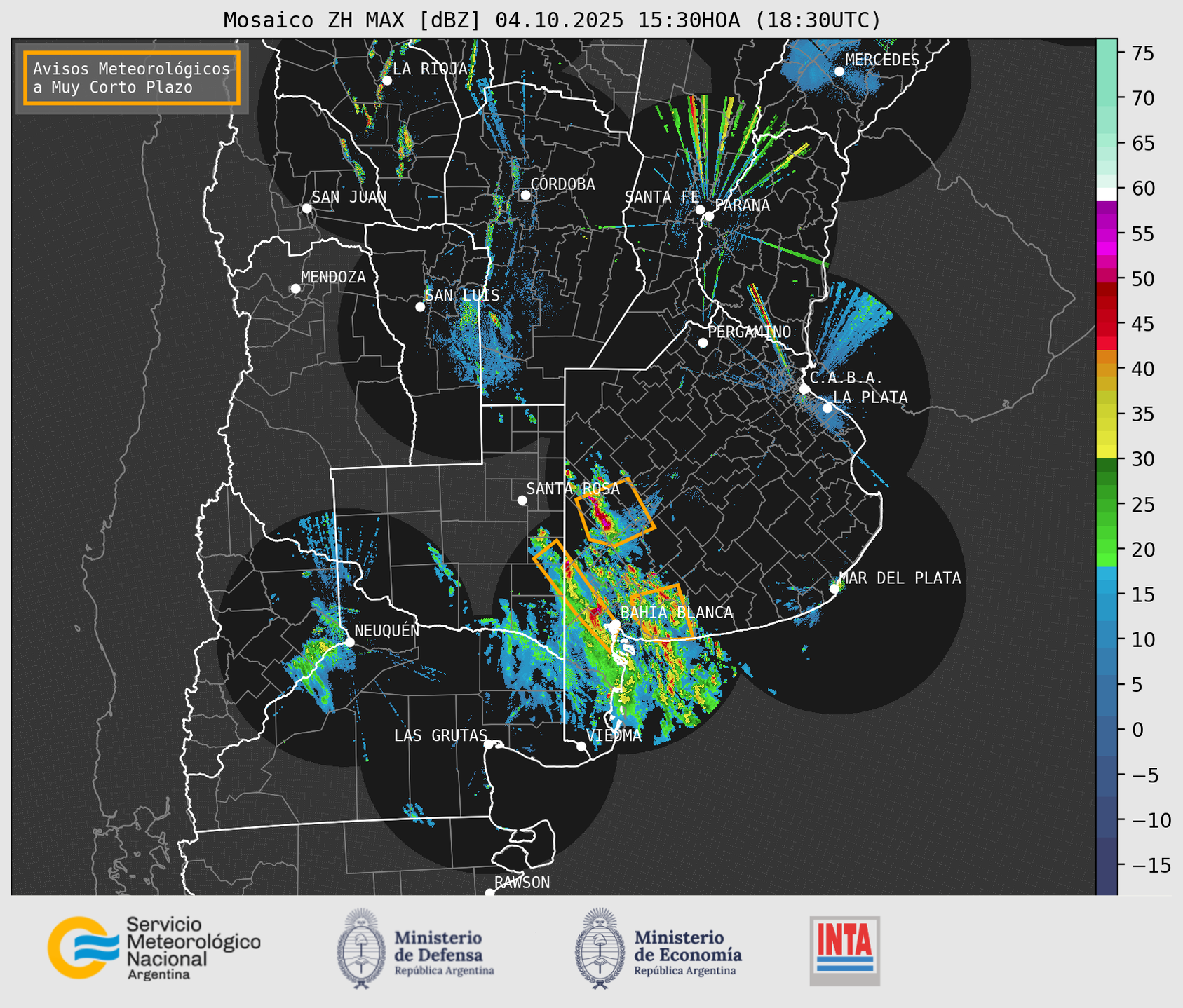Viewport: 1183px width, 1008px height.
Task: Click the green 25 dBZ band on colorbar
Action: pyautogui.click(x=1107, y=504)
